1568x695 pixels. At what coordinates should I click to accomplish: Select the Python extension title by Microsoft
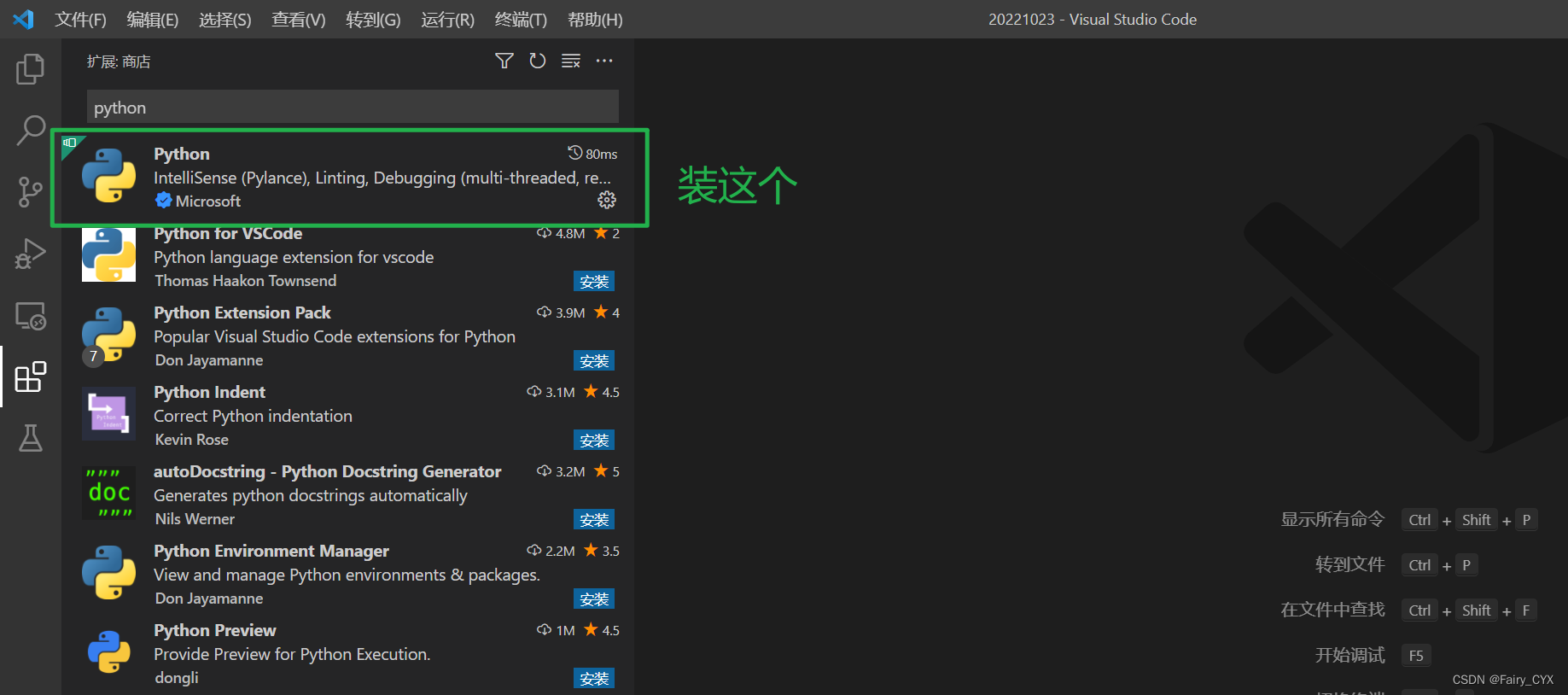coord(182,154)
